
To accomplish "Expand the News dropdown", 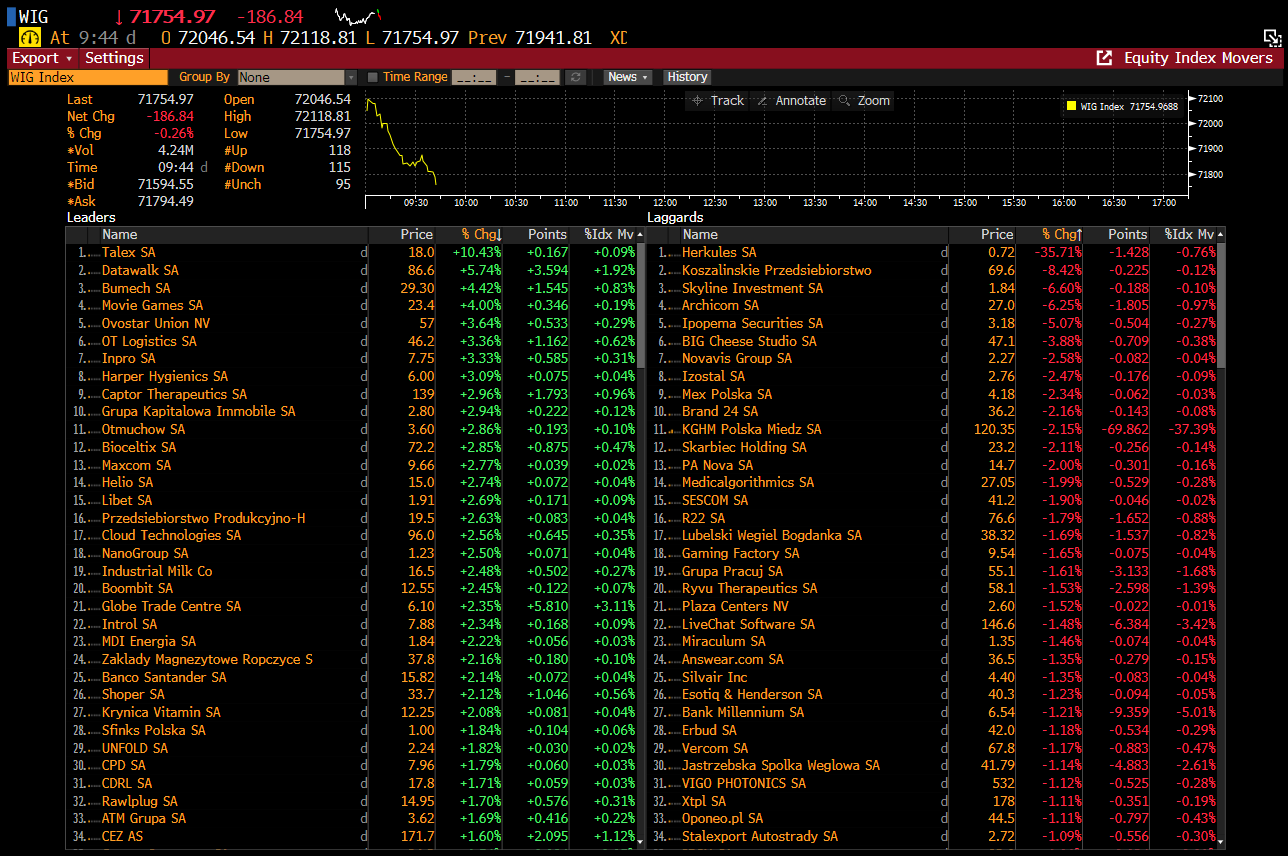I will (627, 77).
